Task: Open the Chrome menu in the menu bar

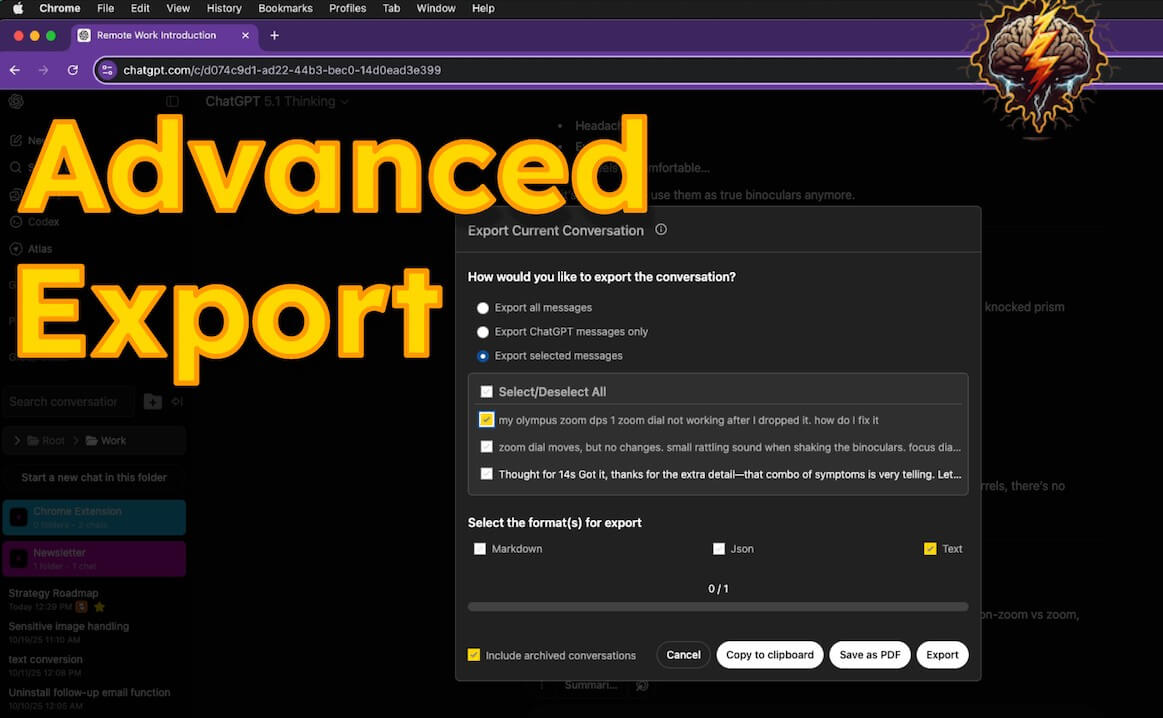Action: click(59, 8)
